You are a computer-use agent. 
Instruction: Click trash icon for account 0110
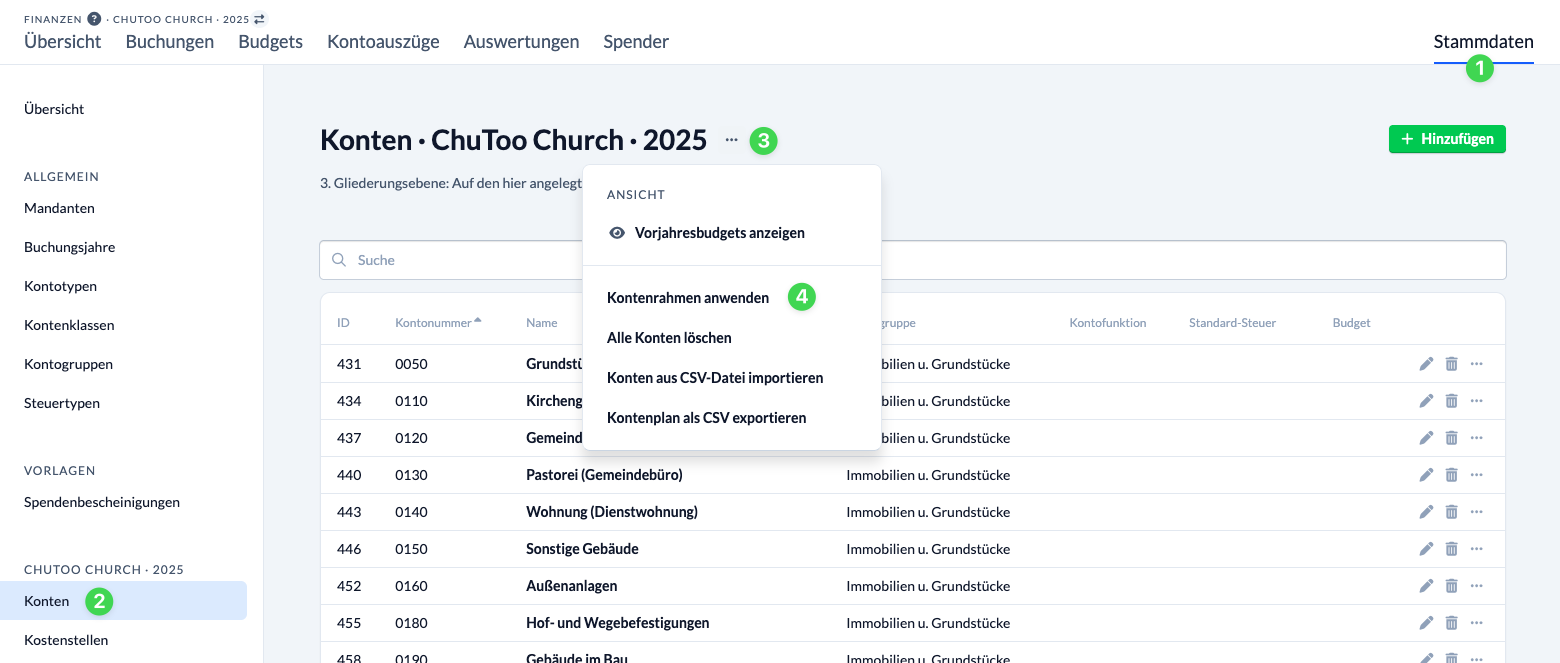click(1451, 401)
